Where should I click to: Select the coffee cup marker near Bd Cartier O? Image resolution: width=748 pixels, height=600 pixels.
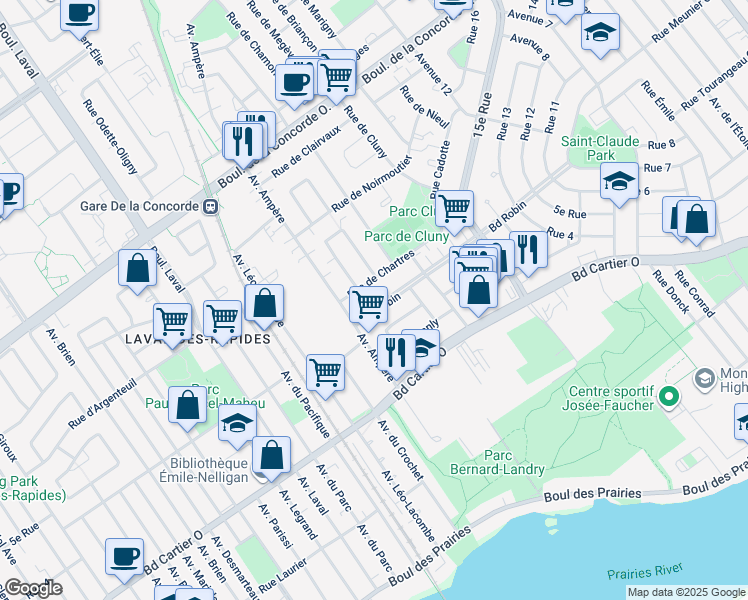(125, 561)
